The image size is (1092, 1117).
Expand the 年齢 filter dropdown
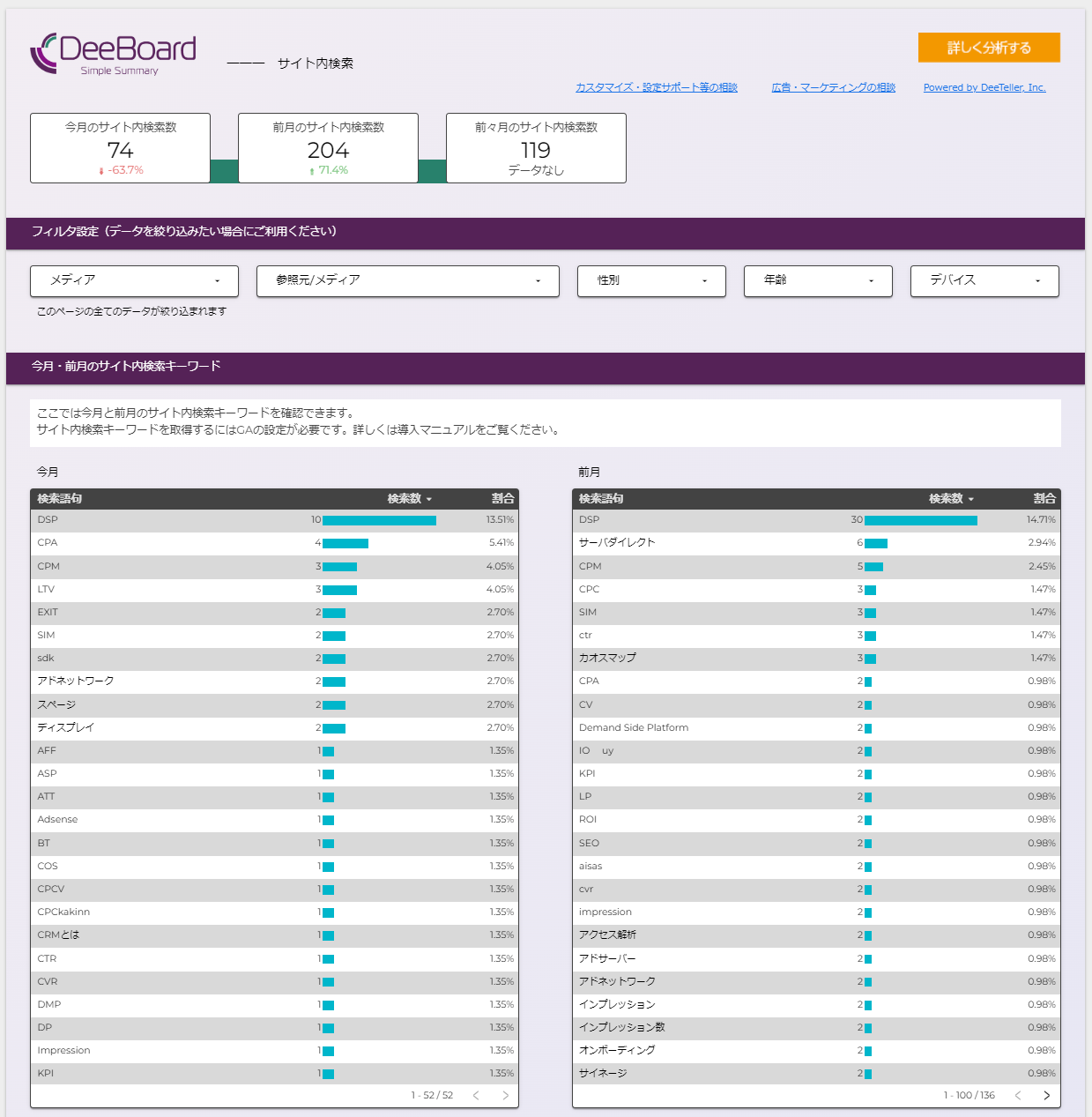tap(817, 280)
